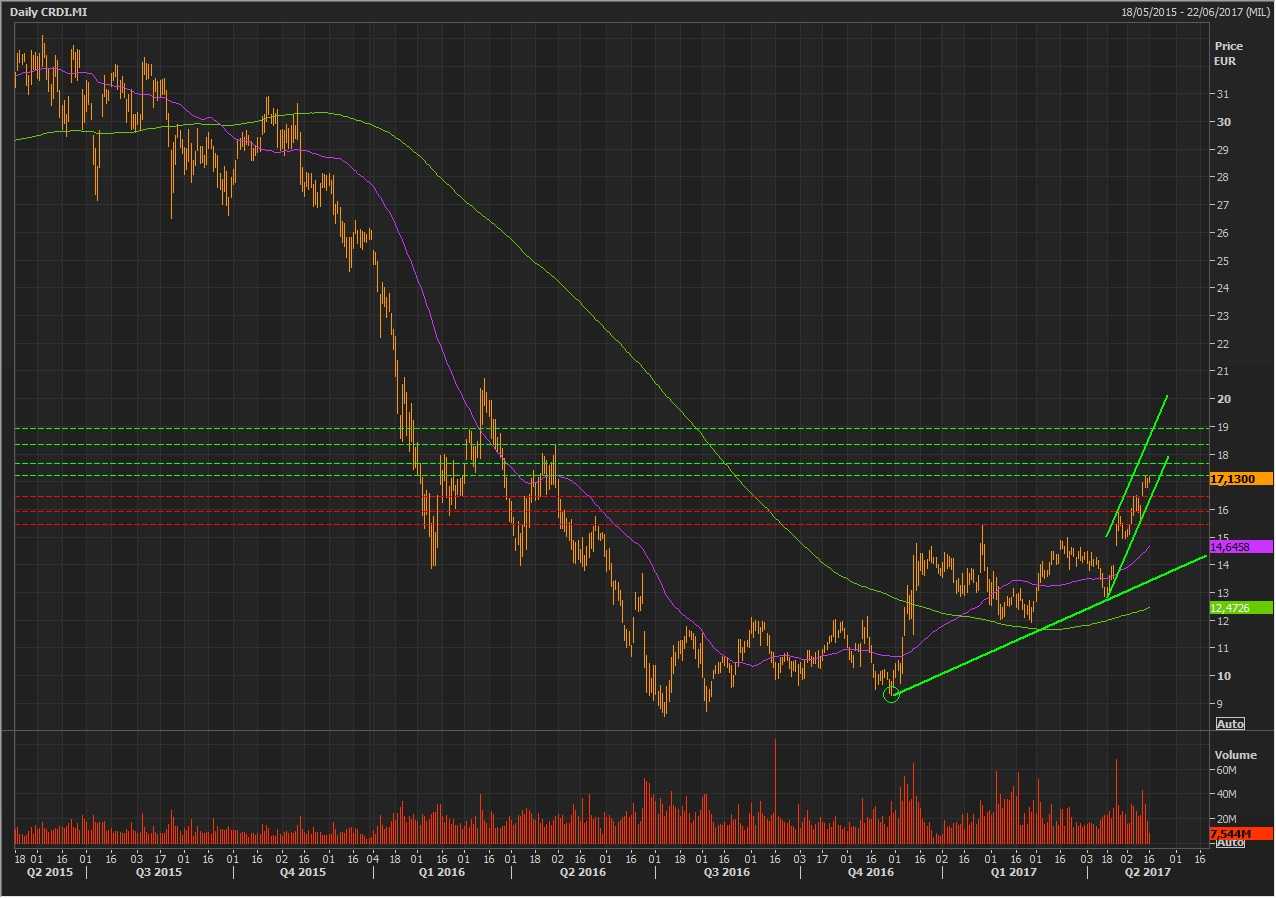1276x898 pixels.
Task: Click the Volume axis heading
Action: click(1235, 755)
